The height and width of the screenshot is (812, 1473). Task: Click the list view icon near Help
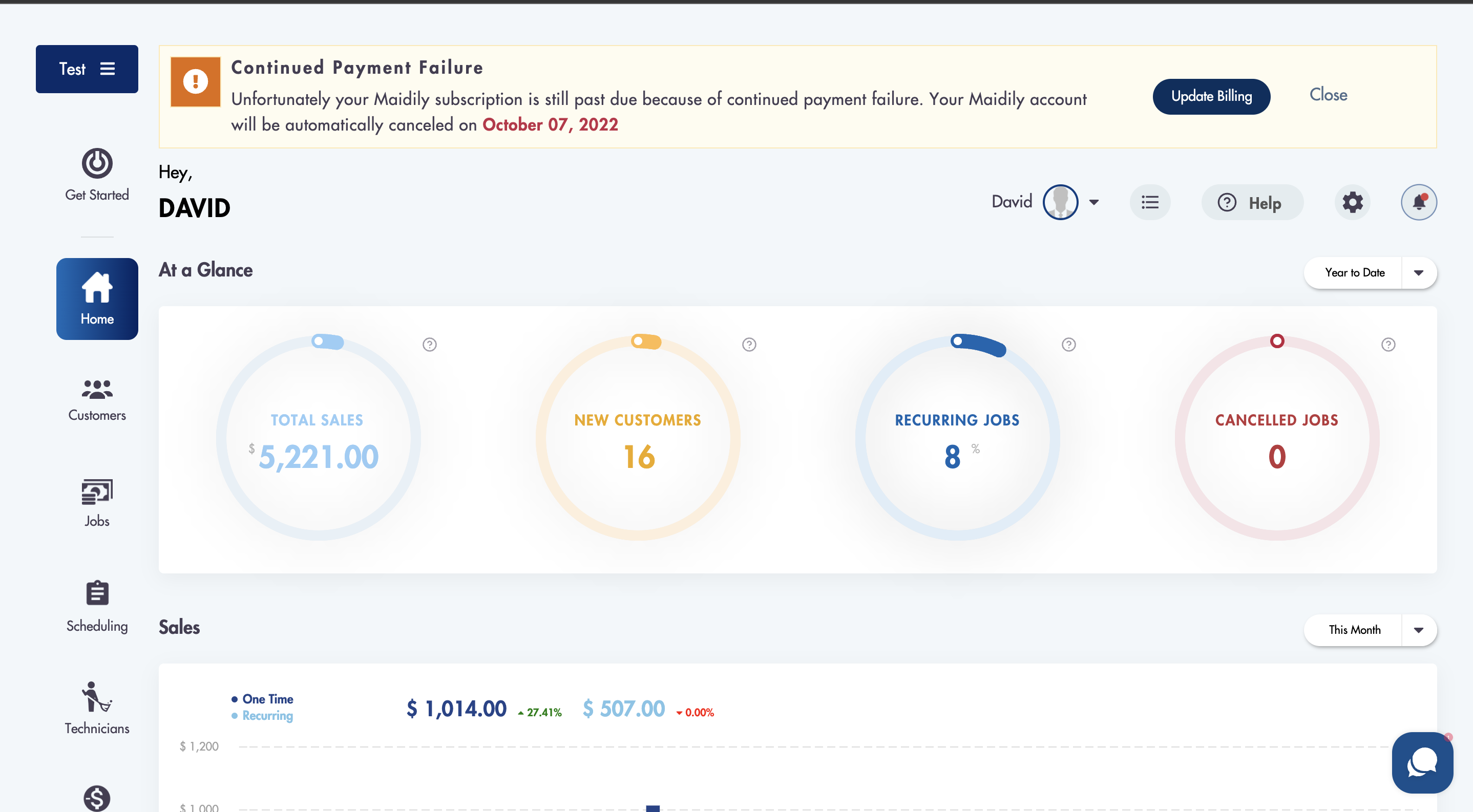tap(1150, 202)
